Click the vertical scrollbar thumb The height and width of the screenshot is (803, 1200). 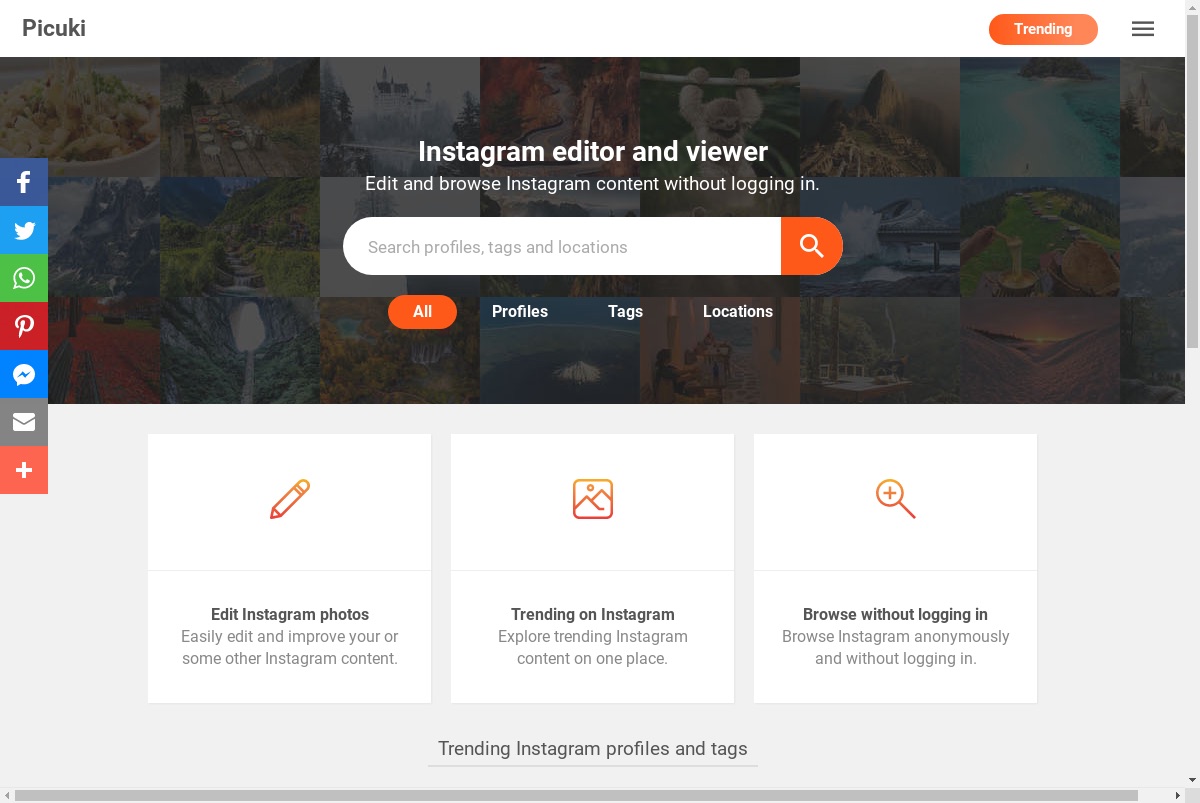click(x=1192, y=182)
